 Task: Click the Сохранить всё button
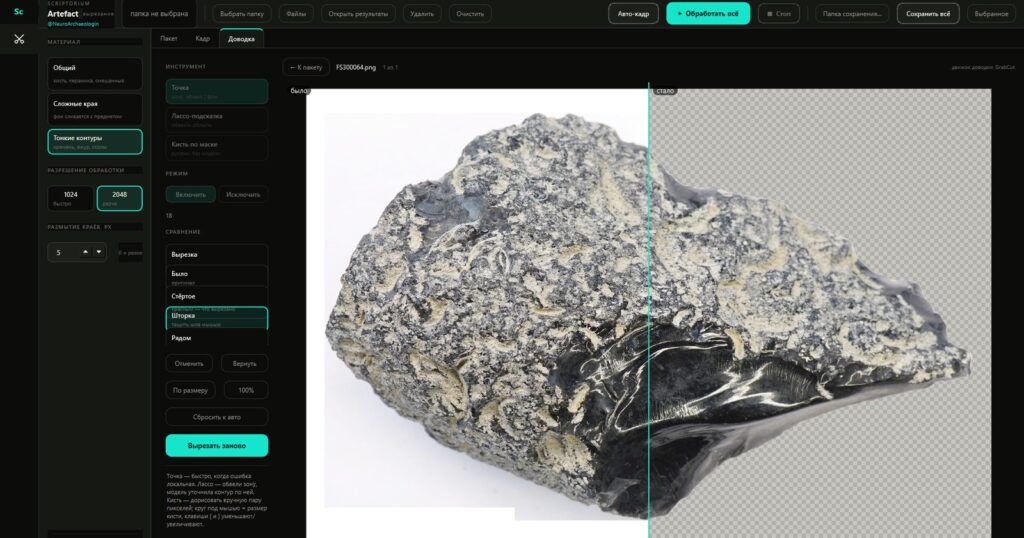coord(928,14)
